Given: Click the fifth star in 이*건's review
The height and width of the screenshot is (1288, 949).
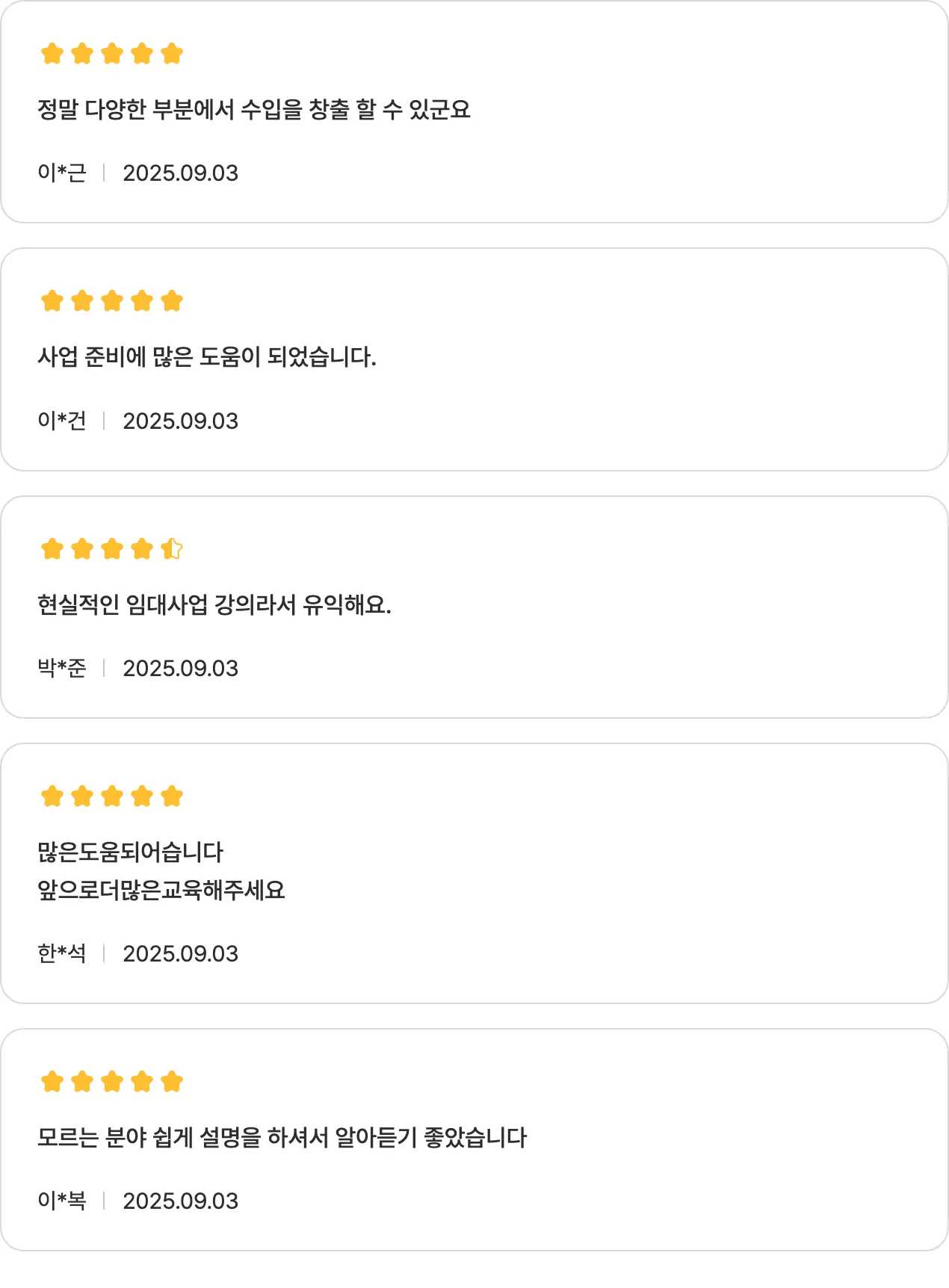Looking at the screenshot, I should click(172, 301).
